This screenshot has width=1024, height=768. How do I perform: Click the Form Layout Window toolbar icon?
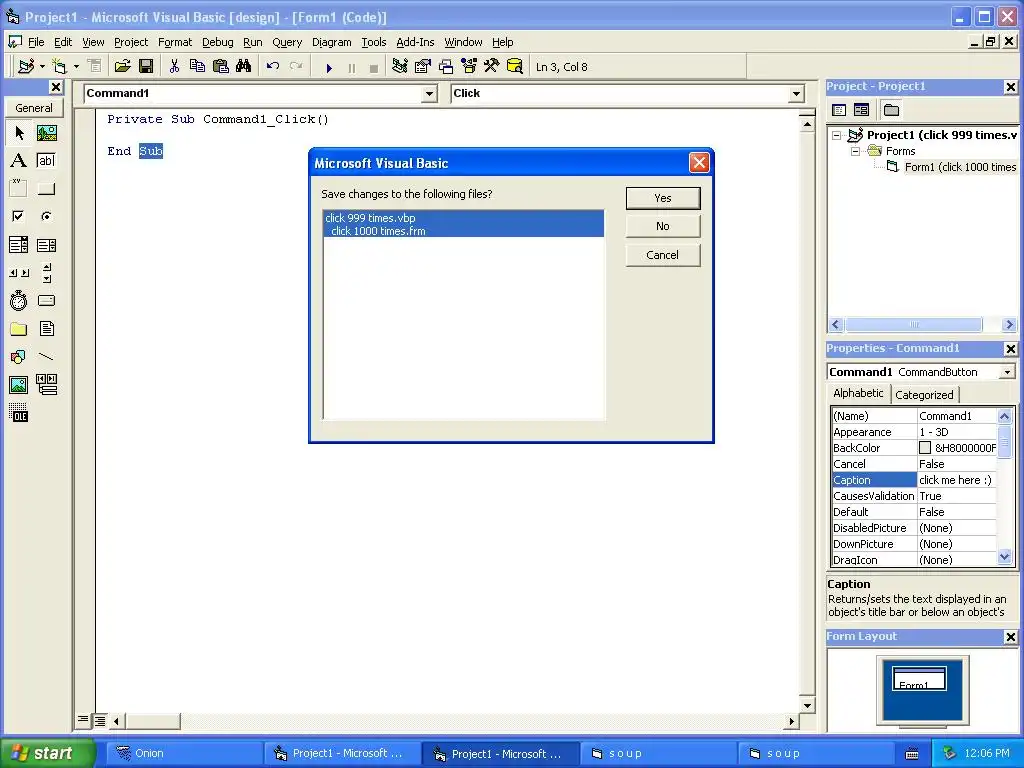click(x=446, y=67)
